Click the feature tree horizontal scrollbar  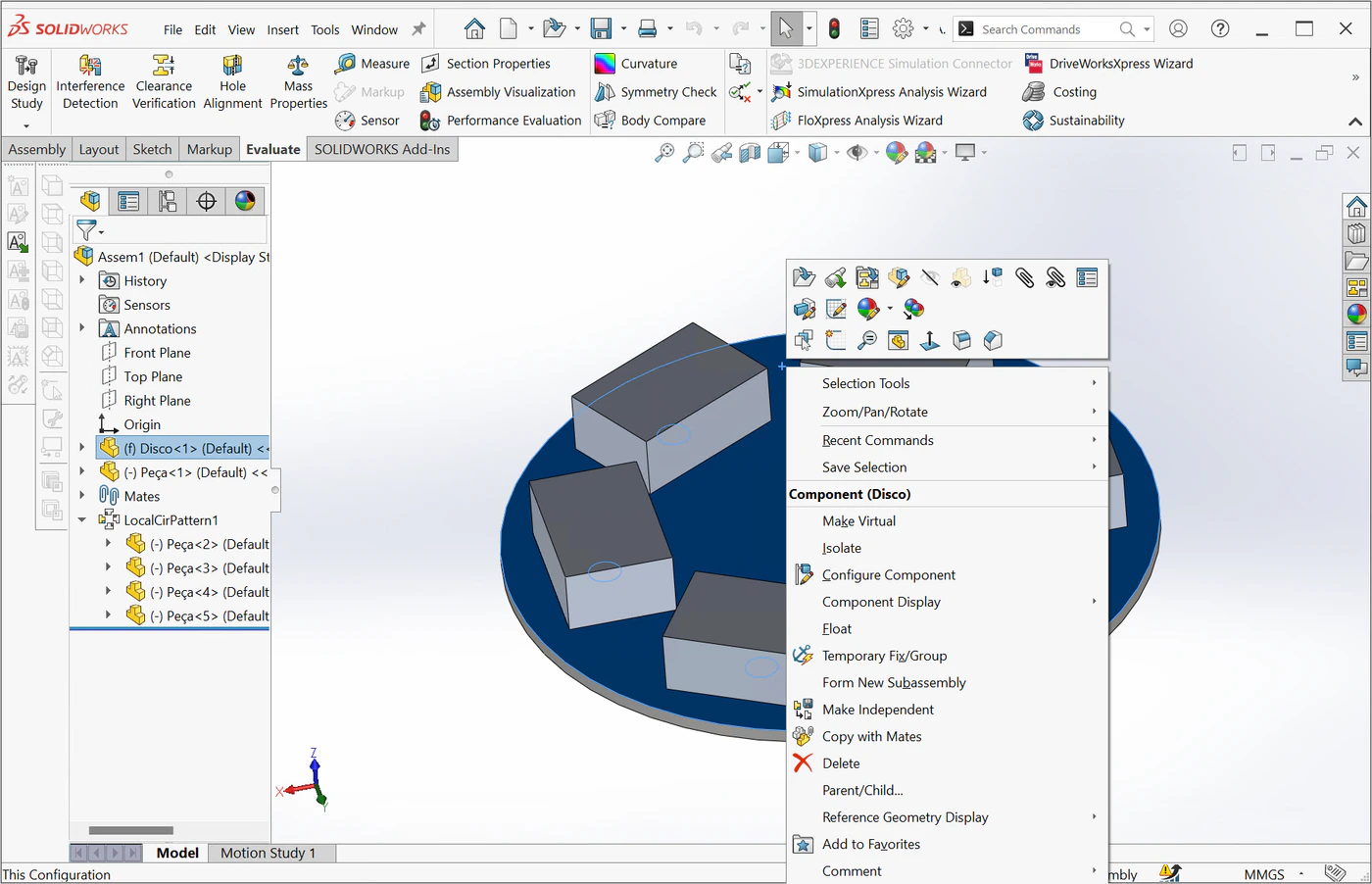[130, 830]
